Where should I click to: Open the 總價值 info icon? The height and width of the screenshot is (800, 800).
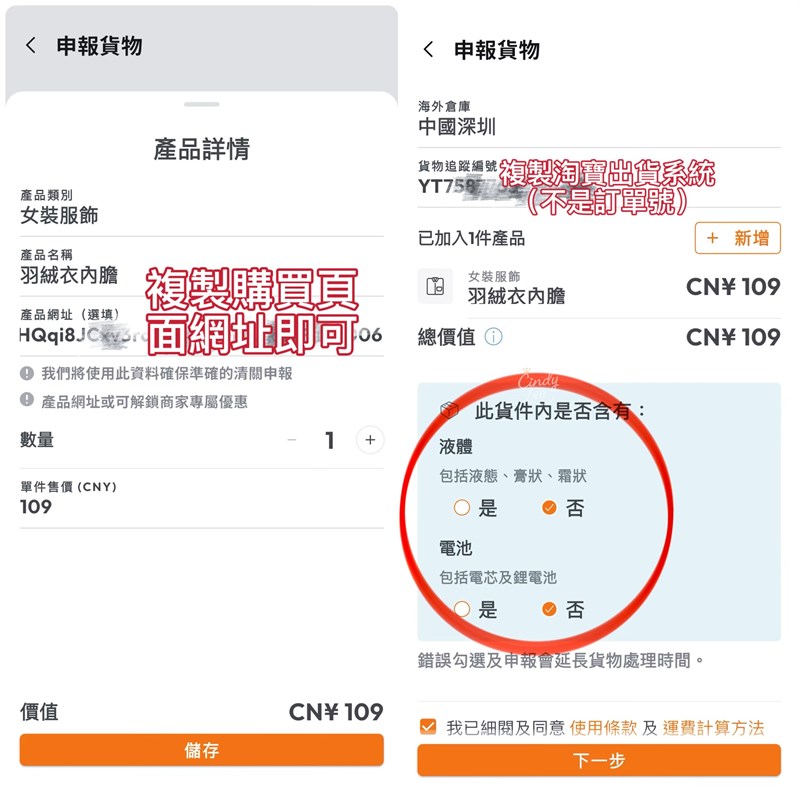tap(493, 337)
